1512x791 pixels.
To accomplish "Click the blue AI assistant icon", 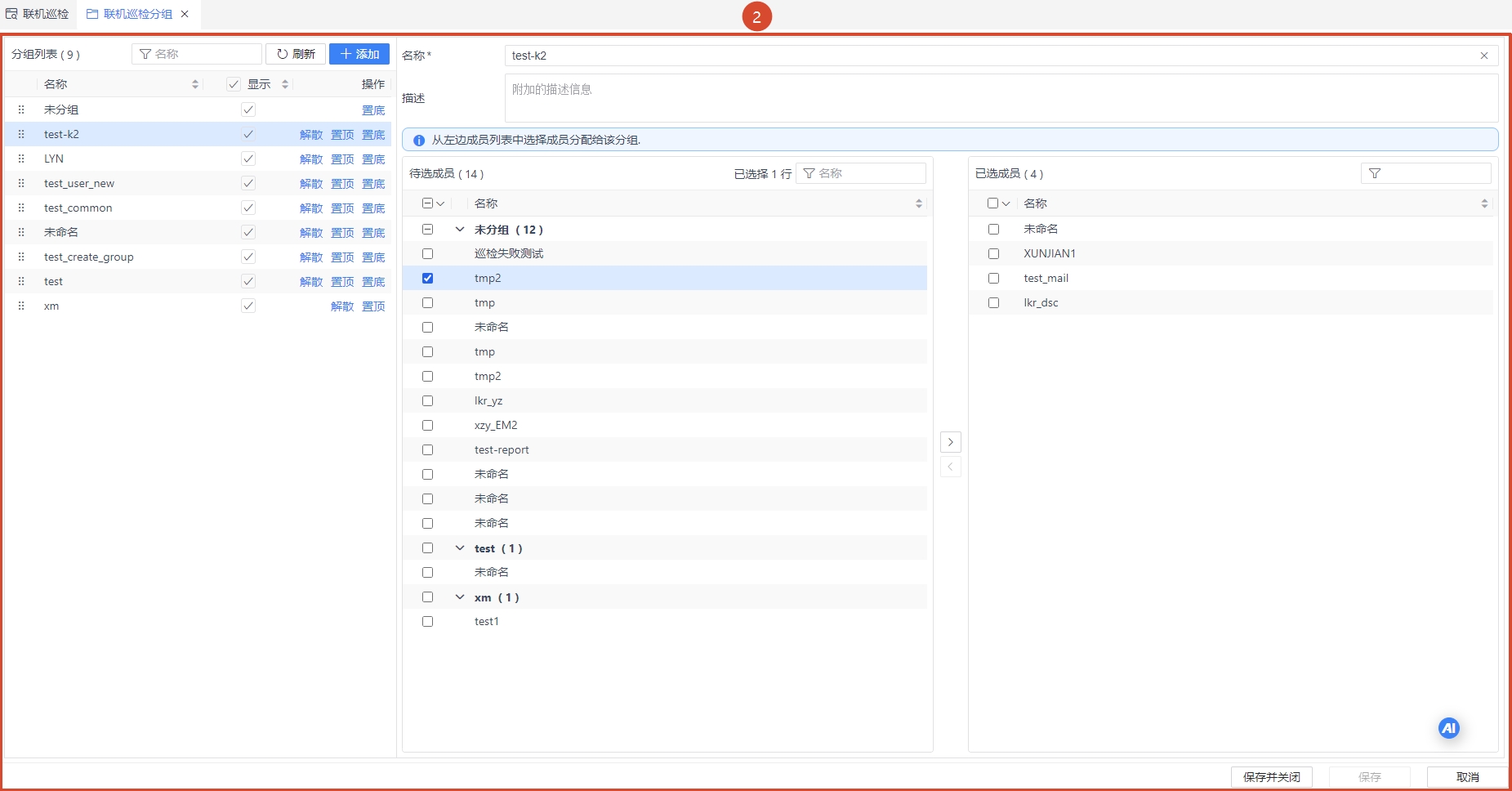I will [x=1449, y=728].
